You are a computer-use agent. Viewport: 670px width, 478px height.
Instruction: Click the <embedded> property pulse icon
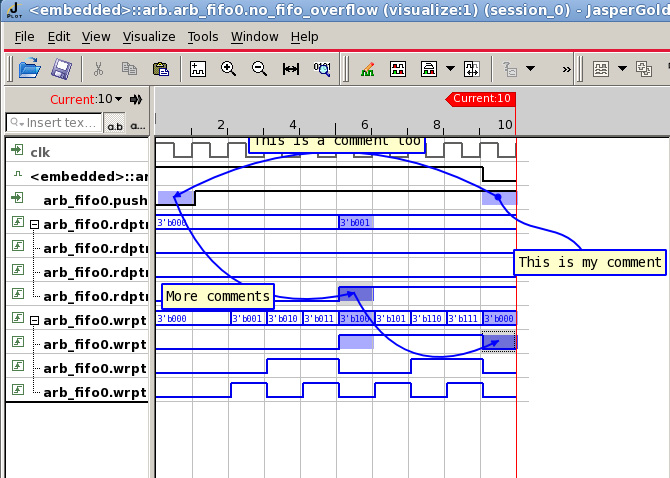pyautogui.click(x=18, y=174)
